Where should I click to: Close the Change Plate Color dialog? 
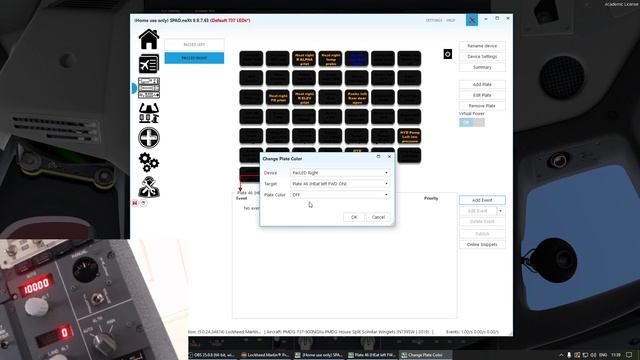(x=389, y=156)
